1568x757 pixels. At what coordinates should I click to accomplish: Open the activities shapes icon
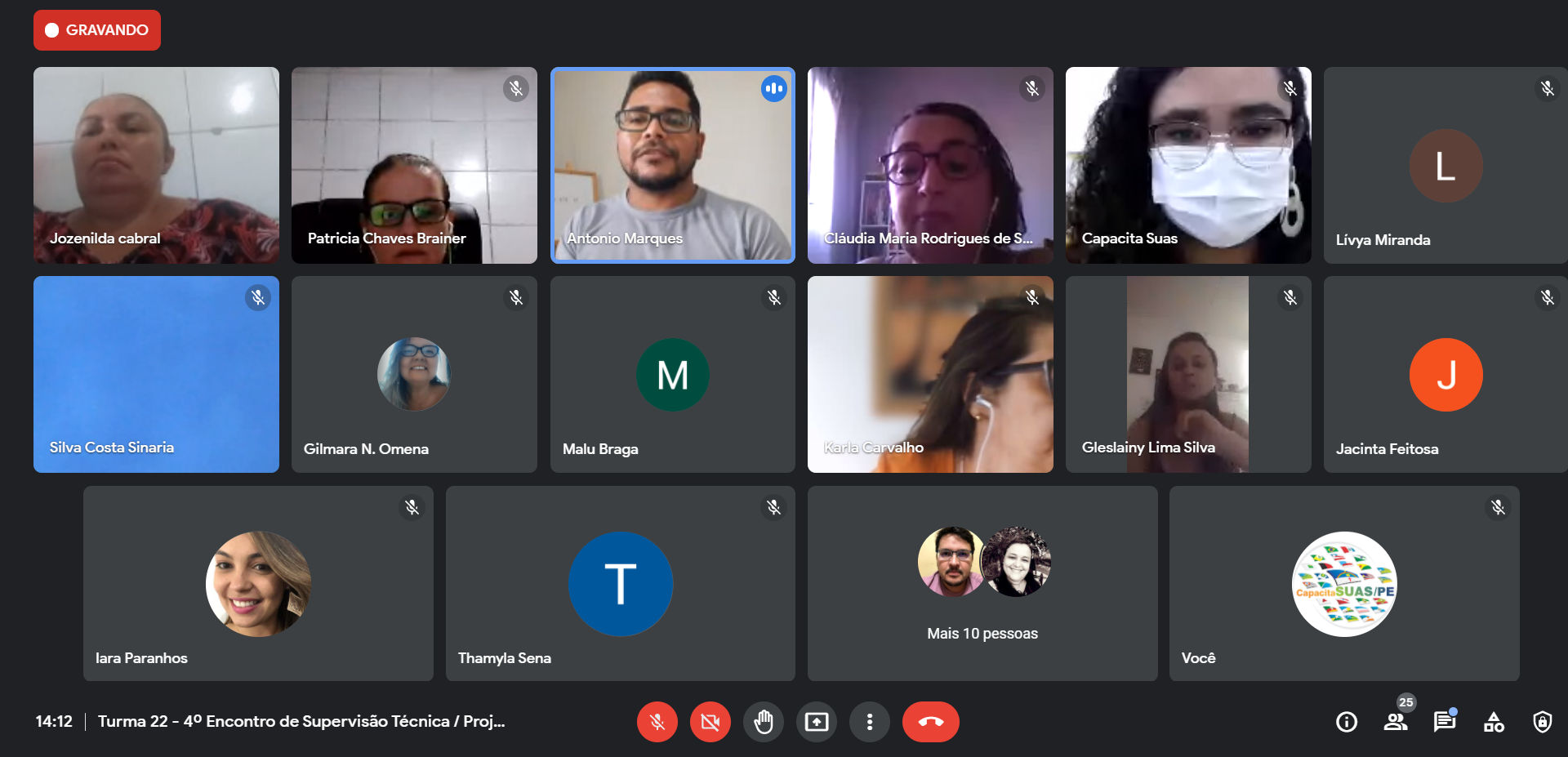[1494, 722]
